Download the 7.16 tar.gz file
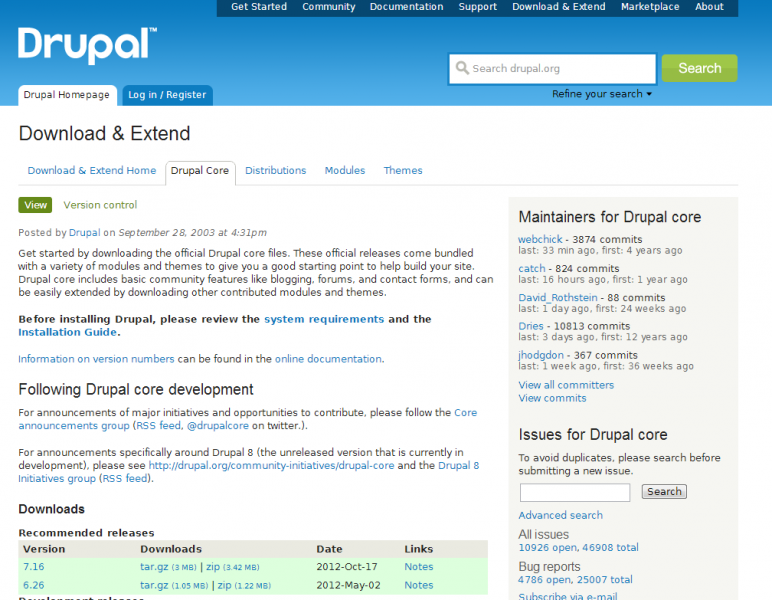This screenshot has height=600, width=772. (154, 567)
